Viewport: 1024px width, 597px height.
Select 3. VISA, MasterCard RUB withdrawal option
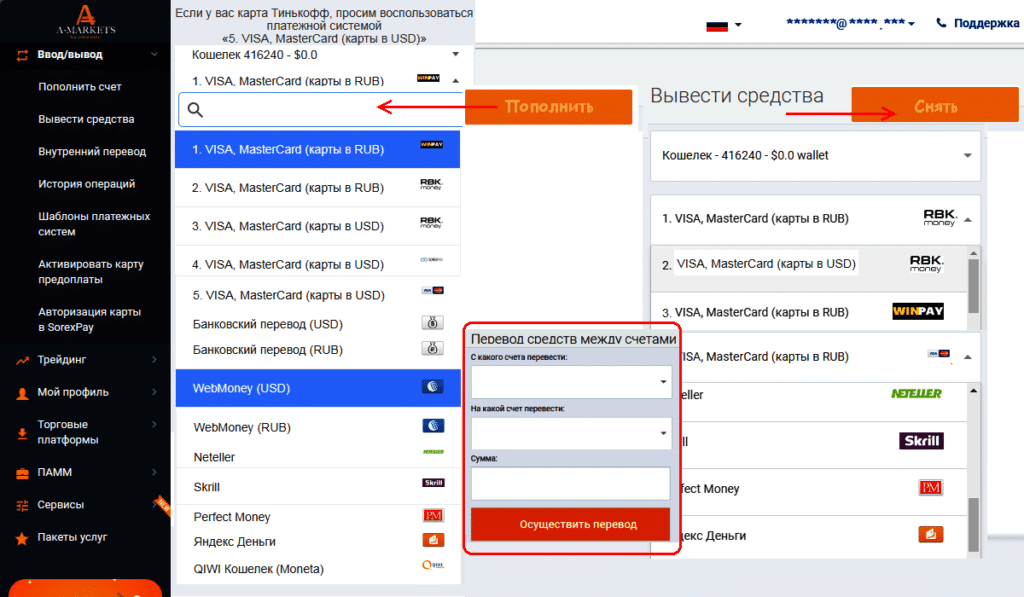click(x=809, y=312)
